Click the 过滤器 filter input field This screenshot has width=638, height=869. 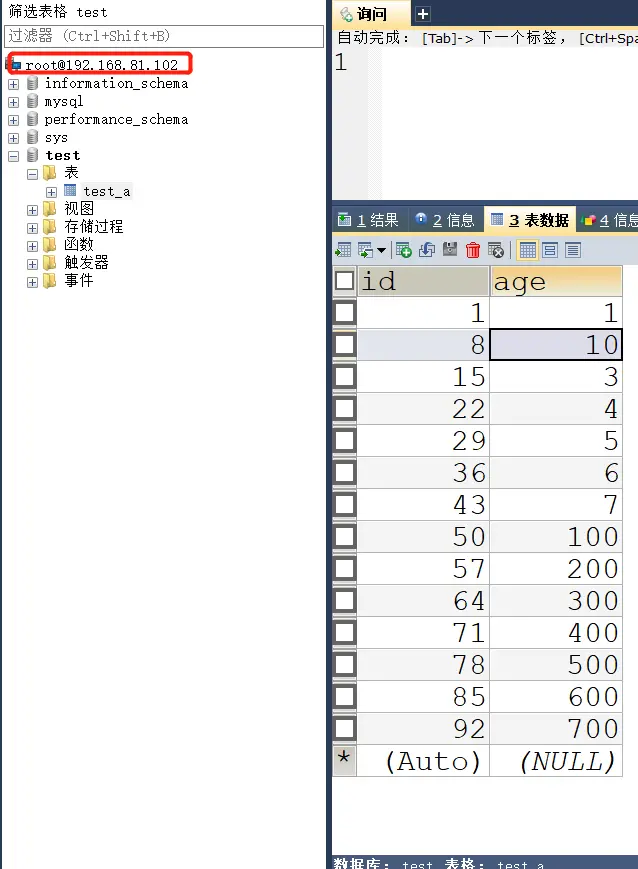pos(164,36)
